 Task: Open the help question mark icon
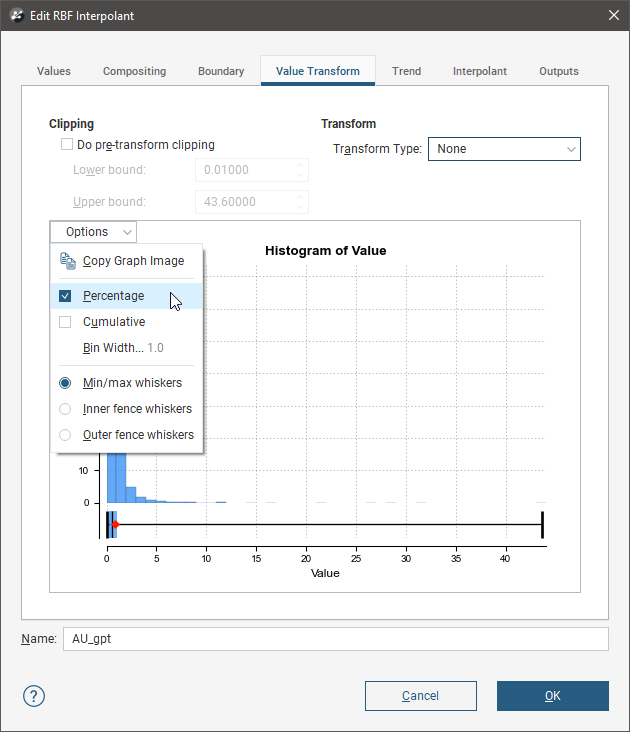(34, 696)
